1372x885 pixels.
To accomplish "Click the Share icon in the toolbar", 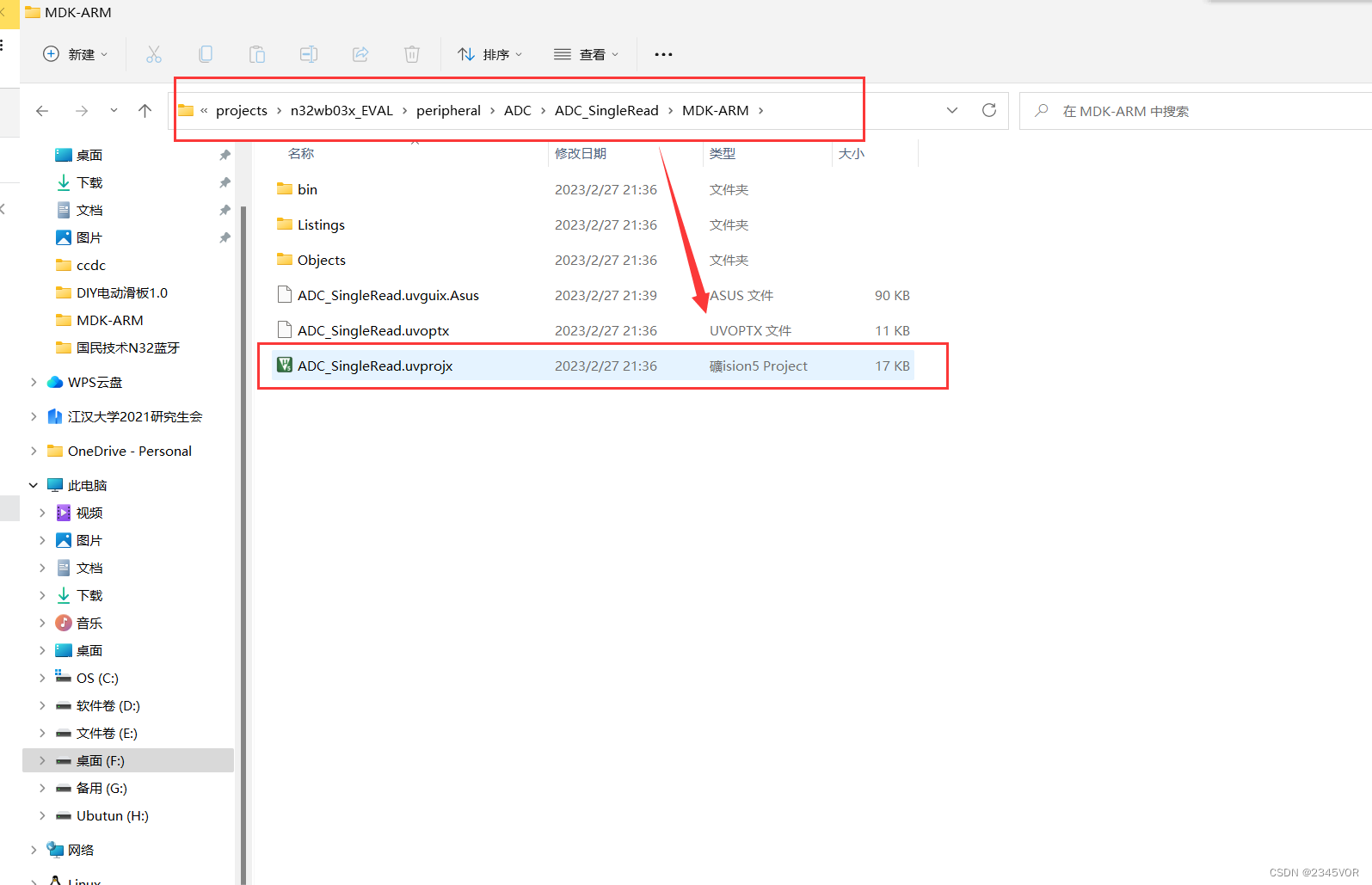I will click(x=360, y=54).
